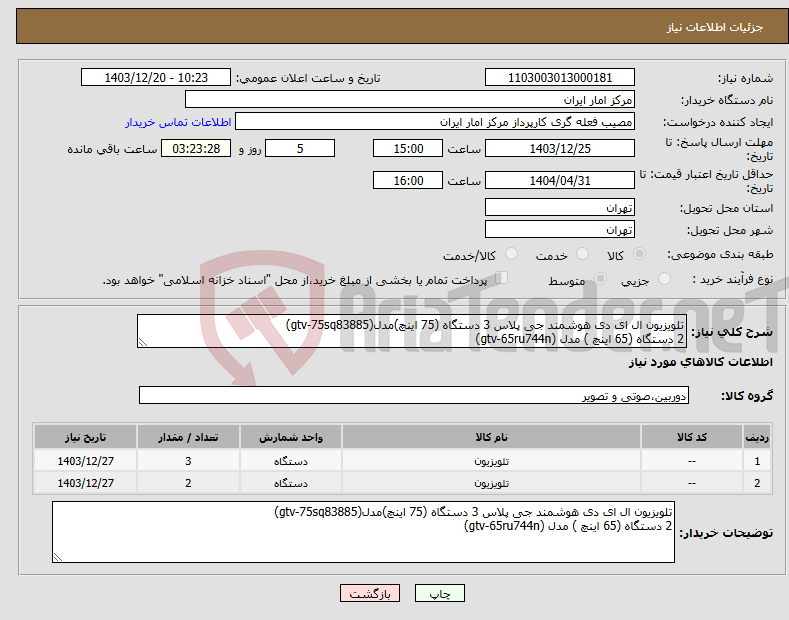Click the delivery province field تهران

click(x=560, y=207)
